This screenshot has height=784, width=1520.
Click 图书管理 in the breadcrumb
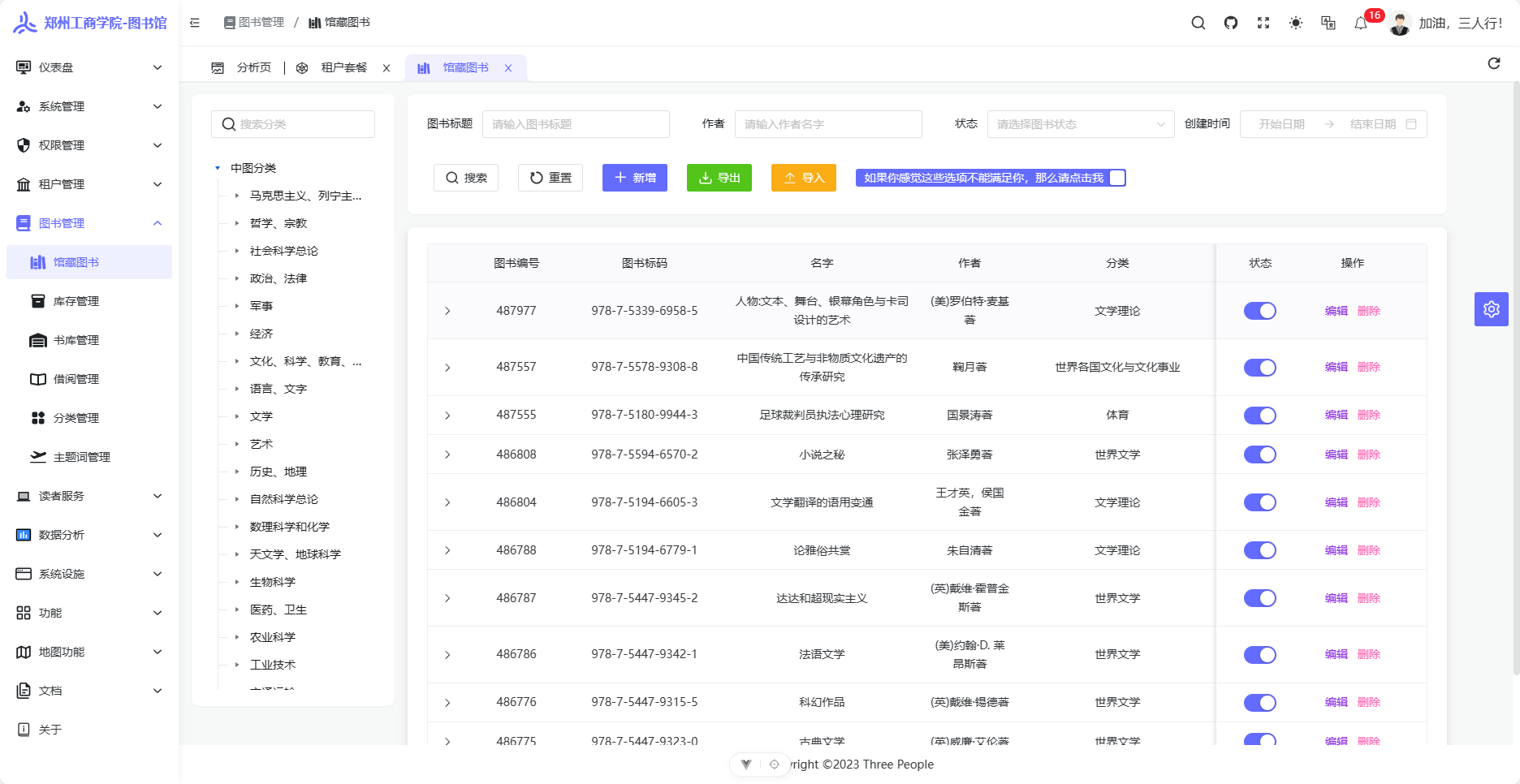[x=254, y=23]
